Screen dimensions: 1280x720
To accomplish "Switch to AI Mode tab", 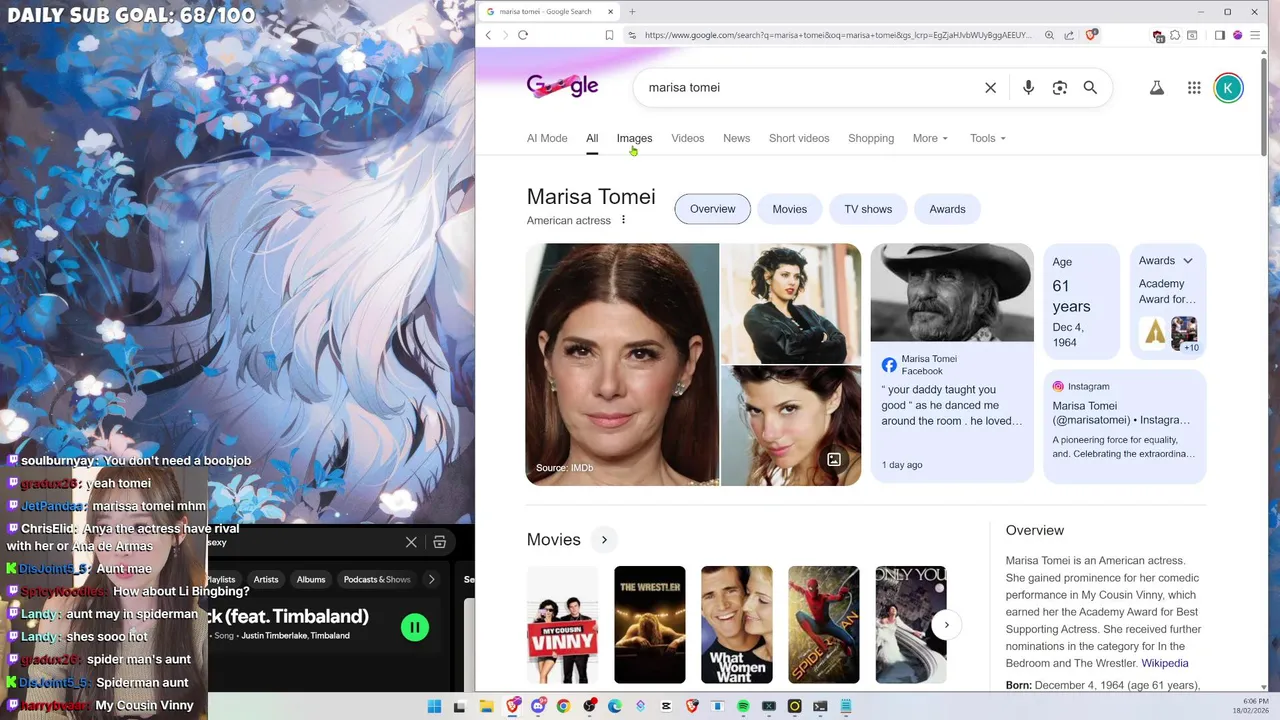I will [x=547, y=138].
